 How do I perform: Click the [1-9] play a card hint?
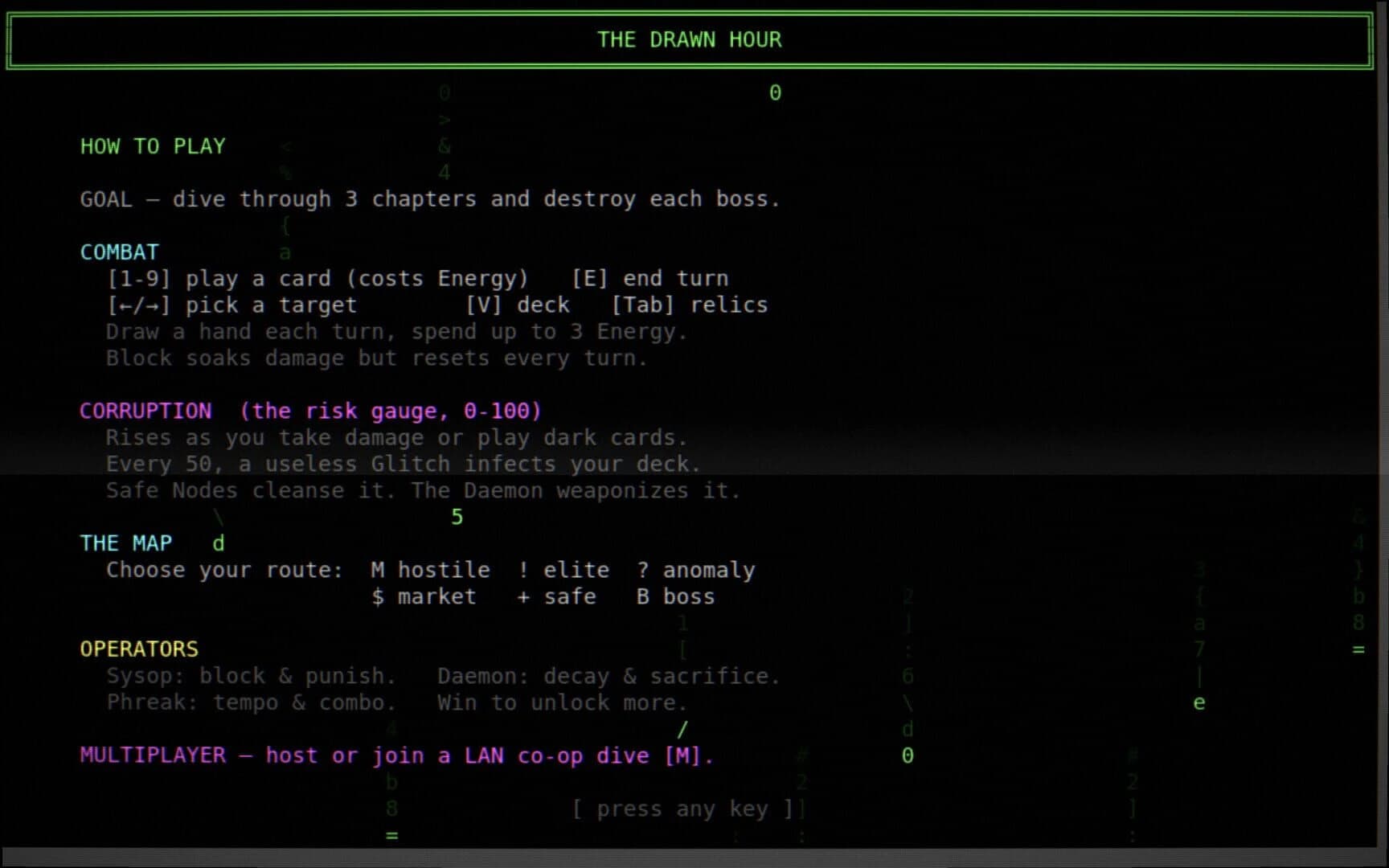318,279
